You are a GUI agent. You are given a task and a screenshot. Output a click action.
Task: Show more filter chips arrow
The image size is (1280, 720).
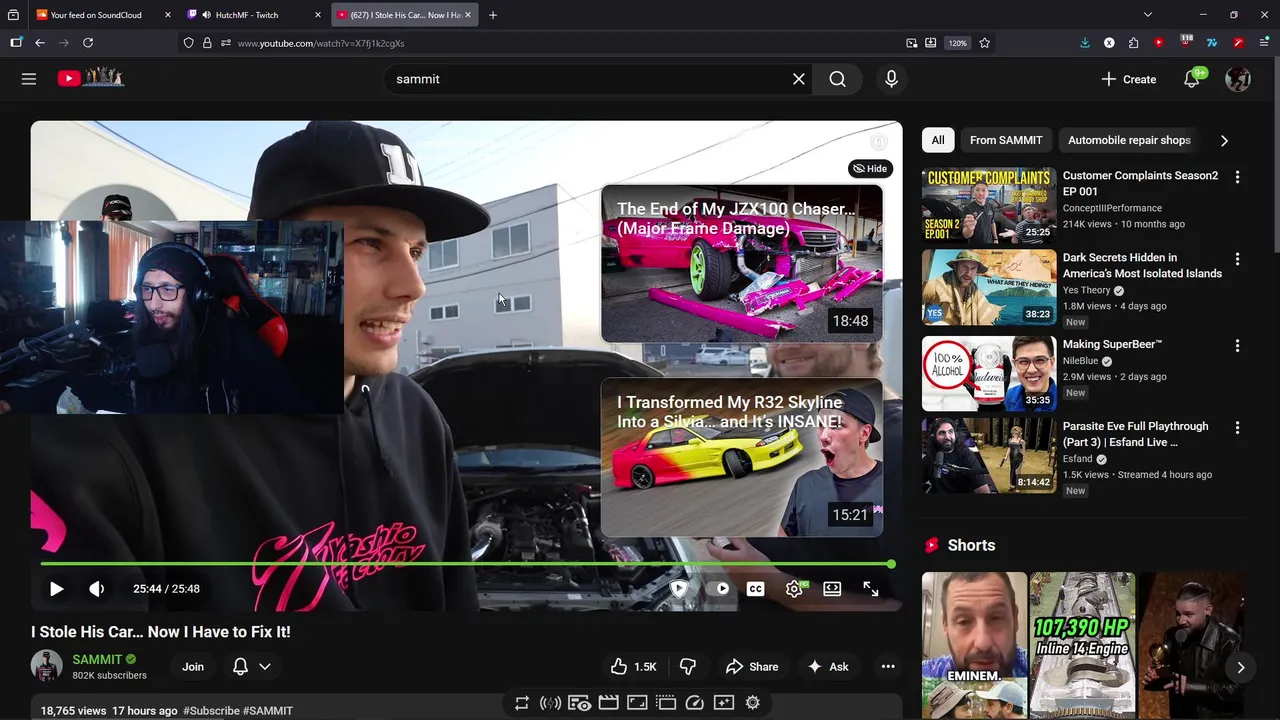tap(1224, 140)
